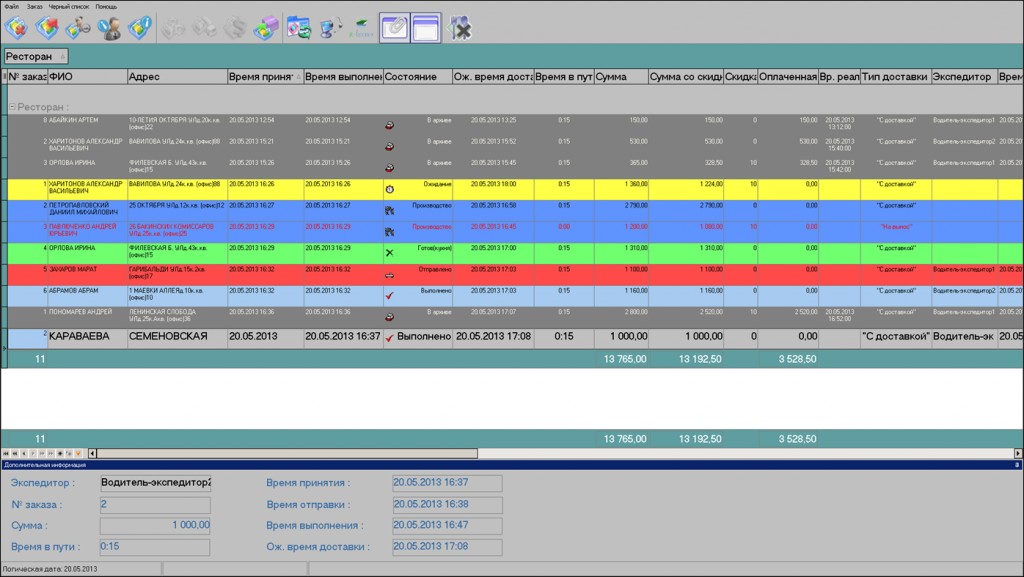Click the 'Состояние' column header
The height and width of the screenshot is (577, 1024).
click(416, 77)
